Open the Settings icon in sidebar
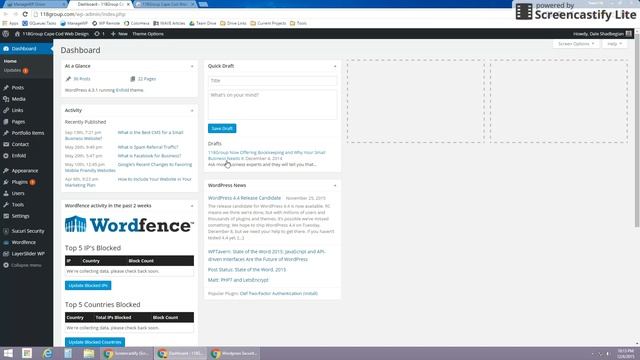 pyautogui.click(x=6, y=216)
